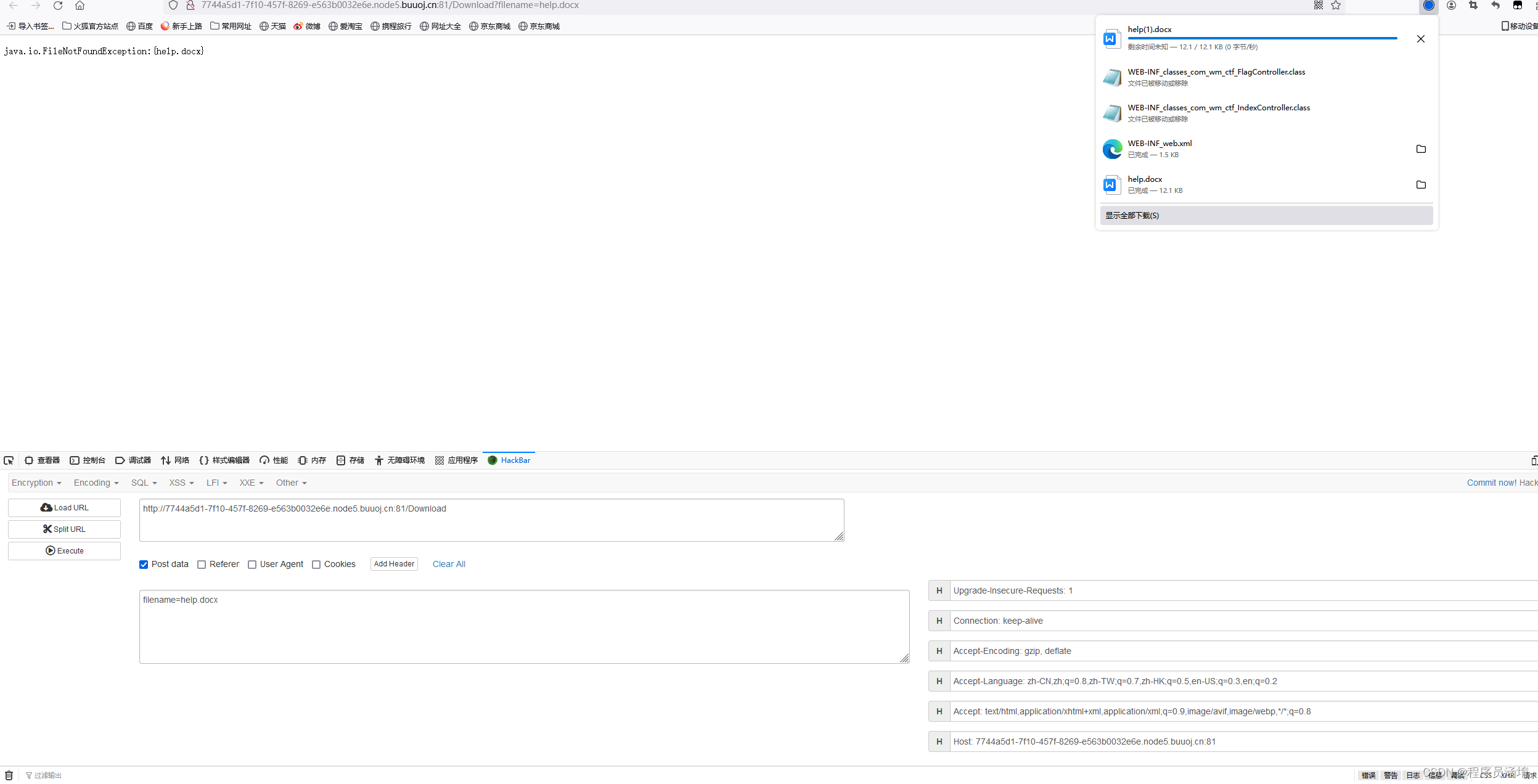Image resolution: width=1538 pixels, height=784 pixels.
Task: Open containing folder for help.docx
Action: click(x=1421, y=185)
